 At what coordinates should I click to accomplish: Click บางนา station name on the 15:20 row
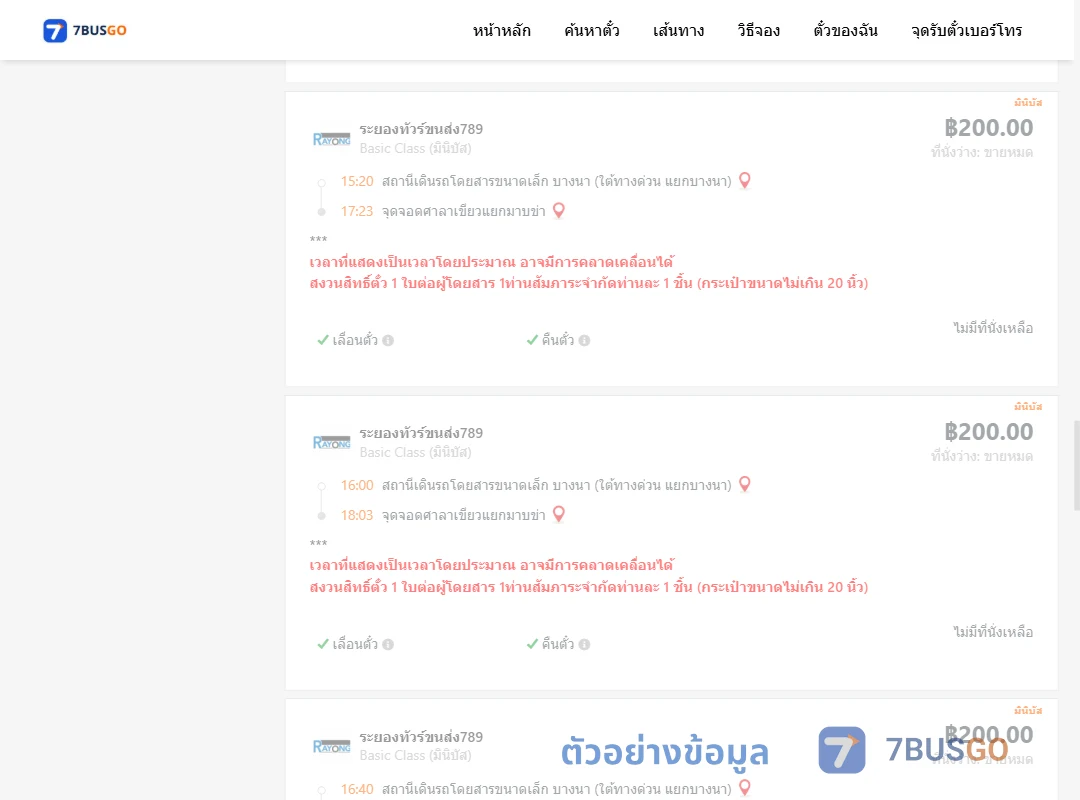[x=557, y=181]
